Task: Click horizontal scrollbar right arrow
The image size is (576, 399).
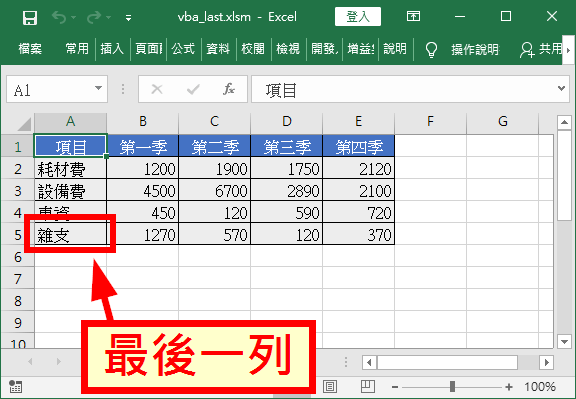Action: (547, 363)
